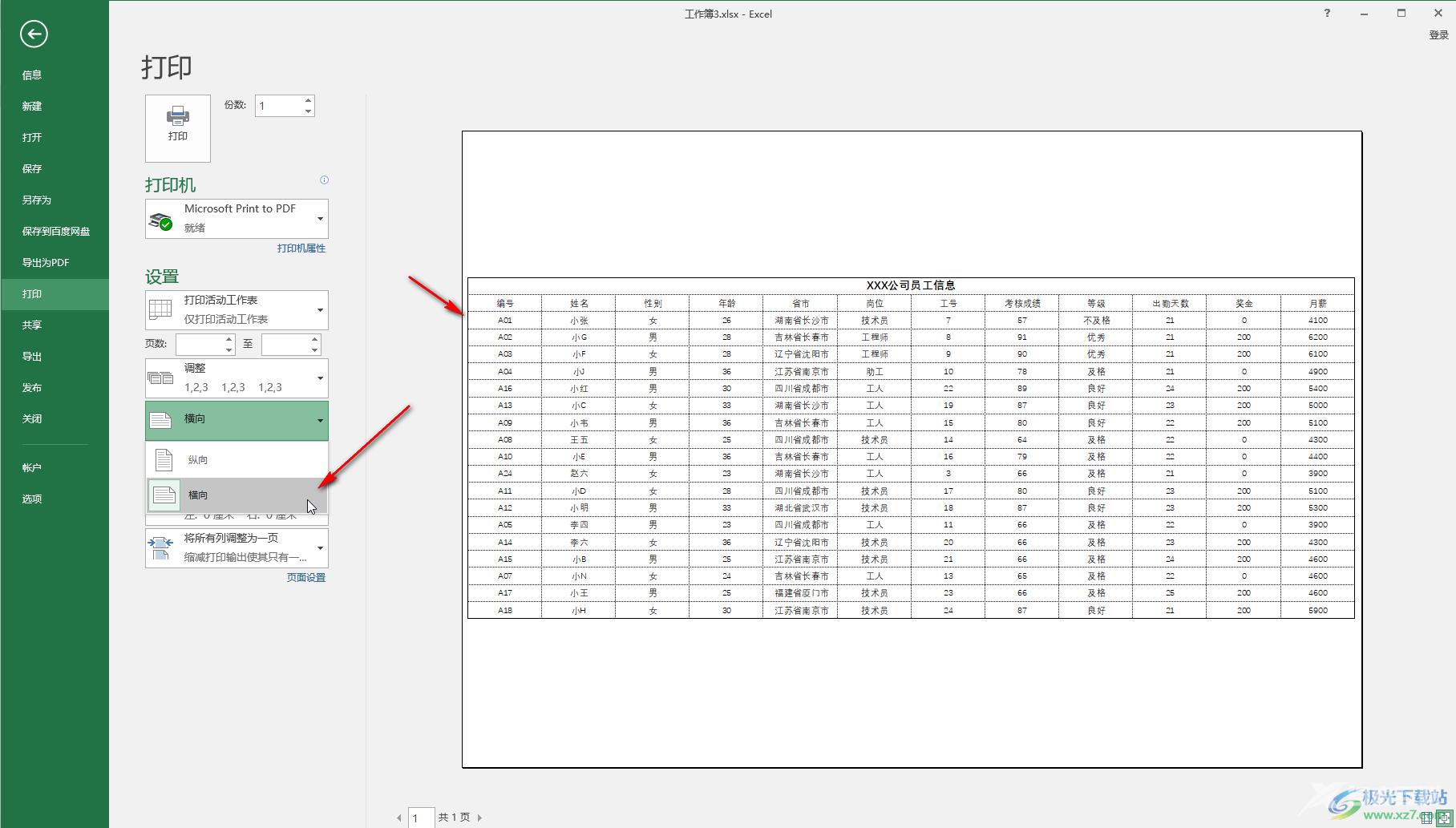Click the copies number input field
Image resolution: width=1456 pixels, height=828 pixels.
[279, 106]
